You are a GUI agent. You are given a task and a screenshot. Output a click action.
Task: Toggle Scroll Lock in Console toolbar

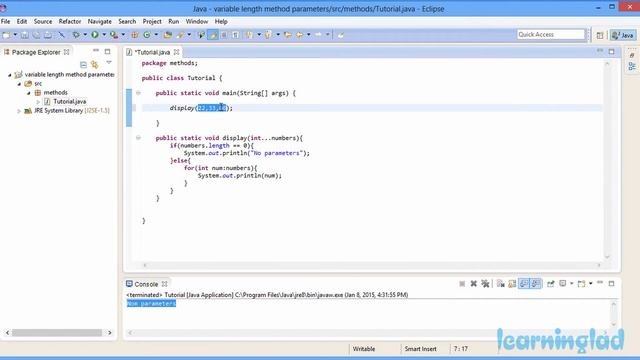click(x=512, y=284)
